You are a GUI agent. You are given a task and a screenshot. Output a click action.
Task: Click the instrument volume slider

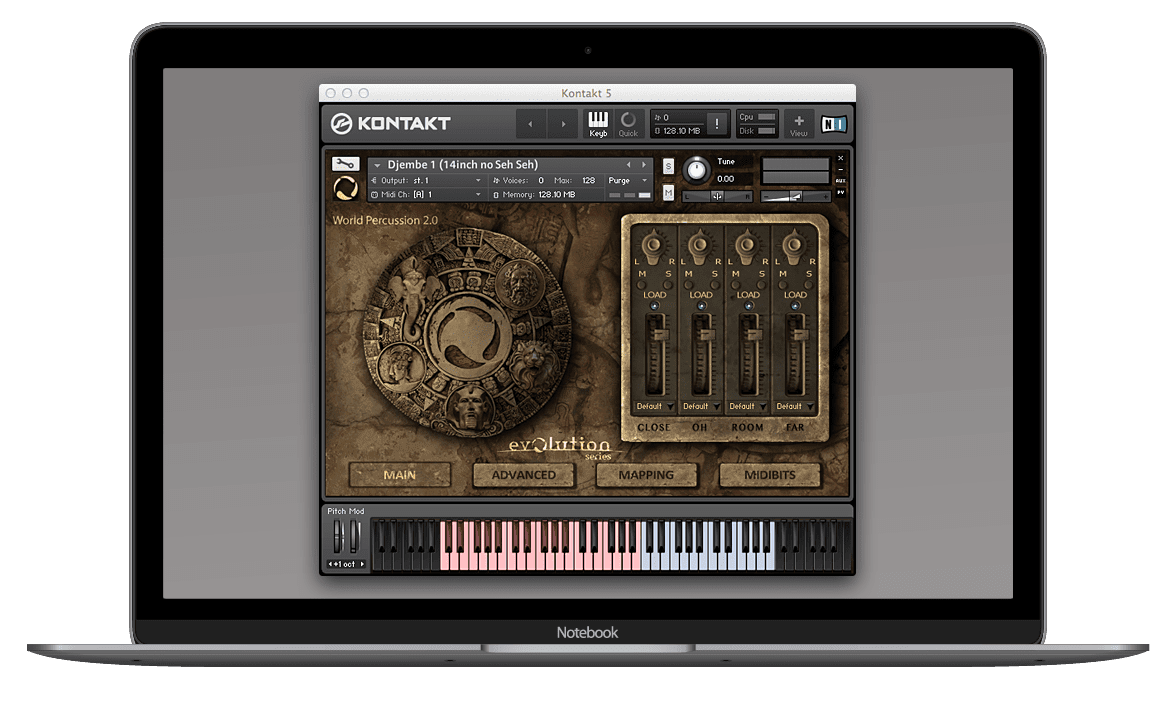(x=795, y=196)
